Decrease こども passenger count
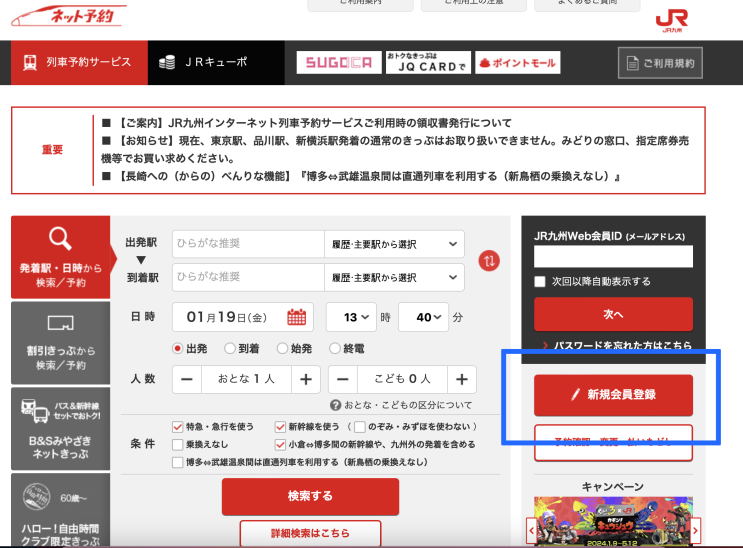The width and height of the screenshot is (743, 548). pyautogui.click(x=343, y=379)
